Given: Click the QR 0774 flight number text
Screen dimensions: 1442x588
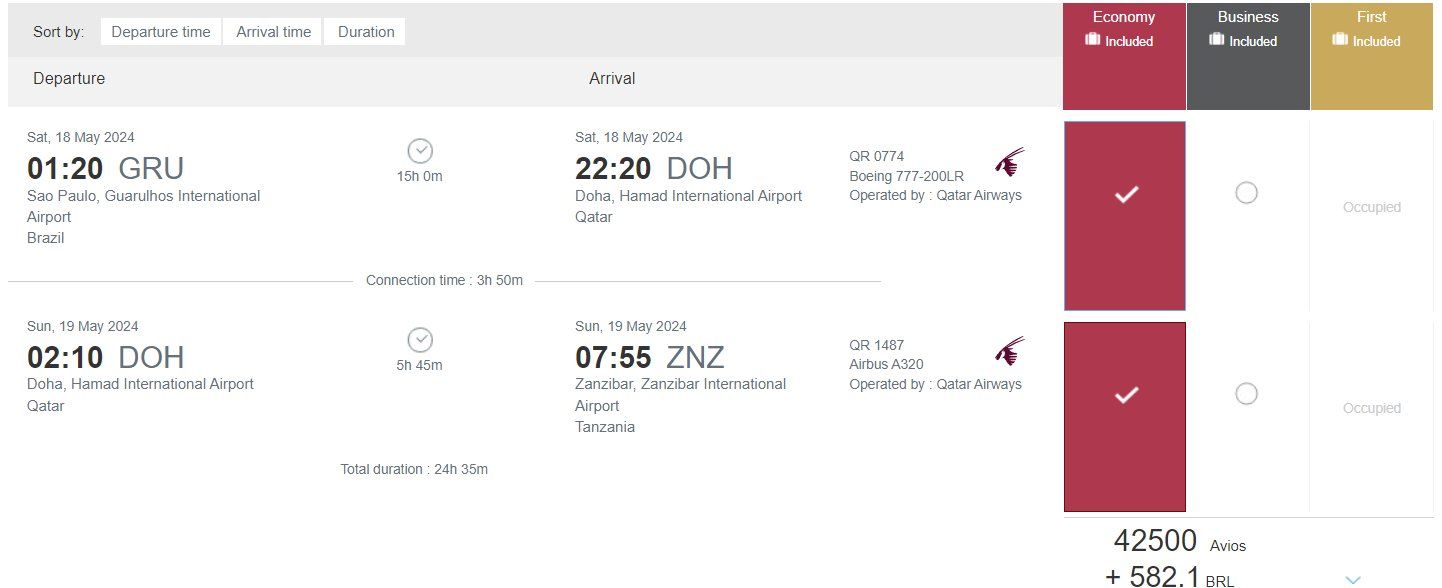Looking at the screenshot, I should 877,156.
